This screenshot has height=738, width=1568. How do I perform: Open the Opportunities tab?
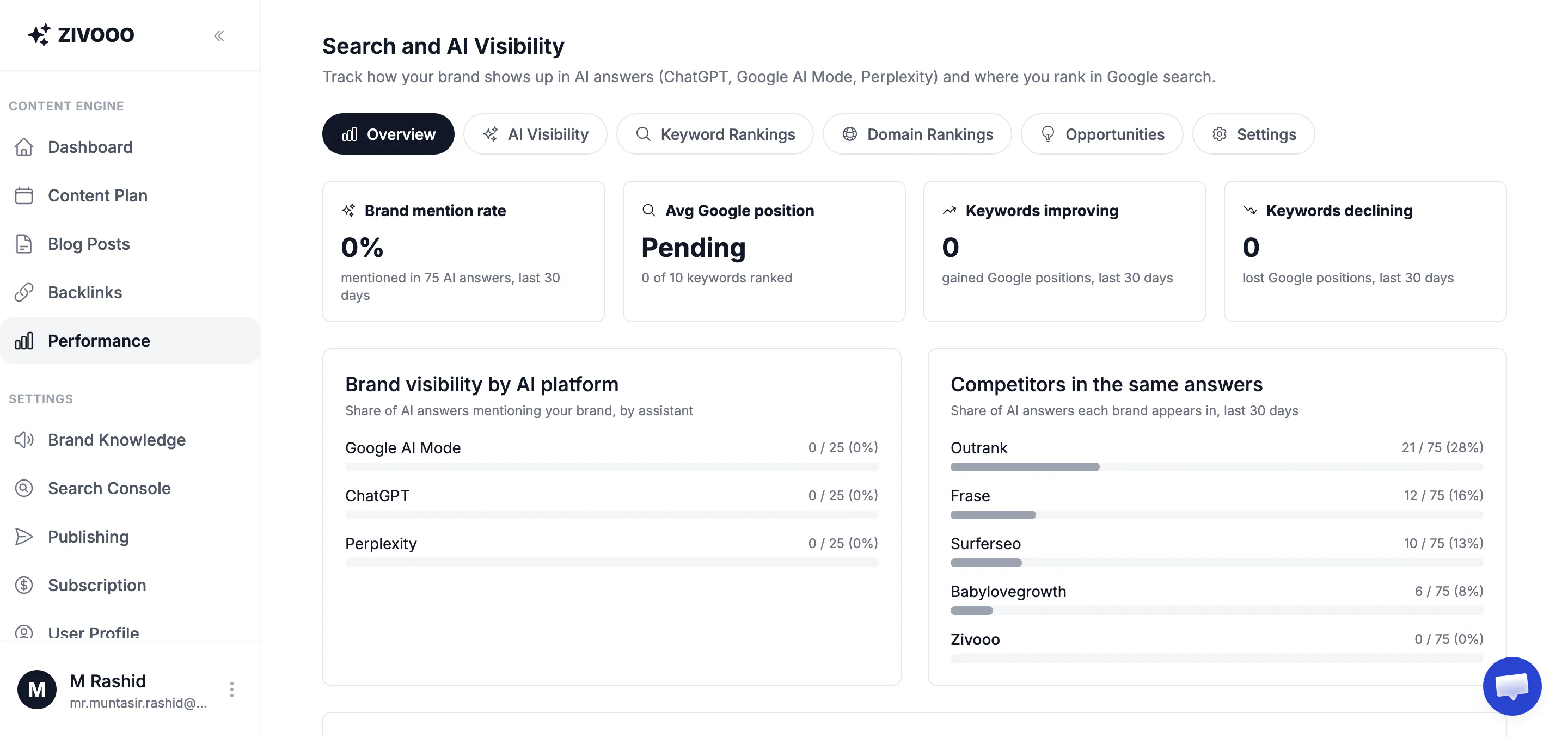coord(1102,134)
